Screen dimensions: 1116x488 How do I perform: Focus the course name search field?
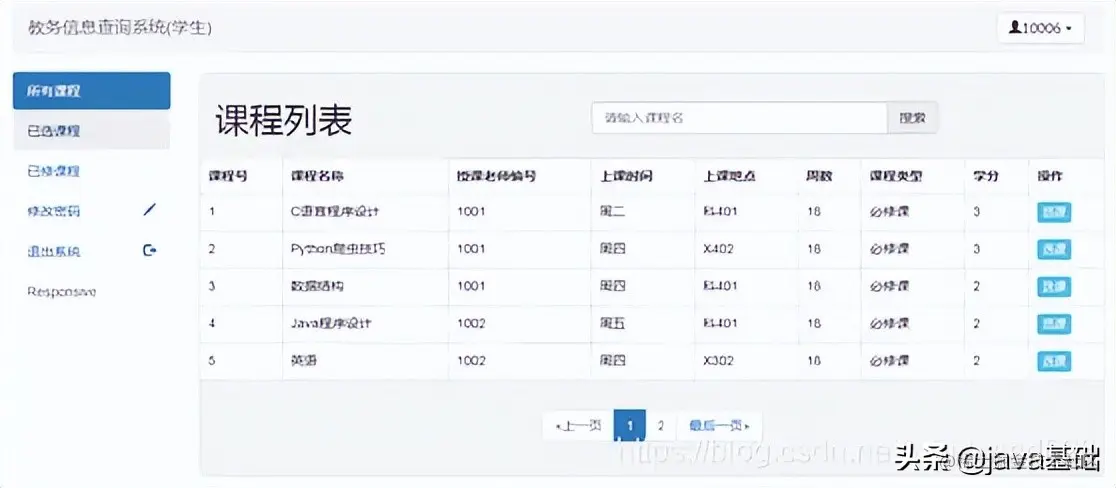[739, 118]
